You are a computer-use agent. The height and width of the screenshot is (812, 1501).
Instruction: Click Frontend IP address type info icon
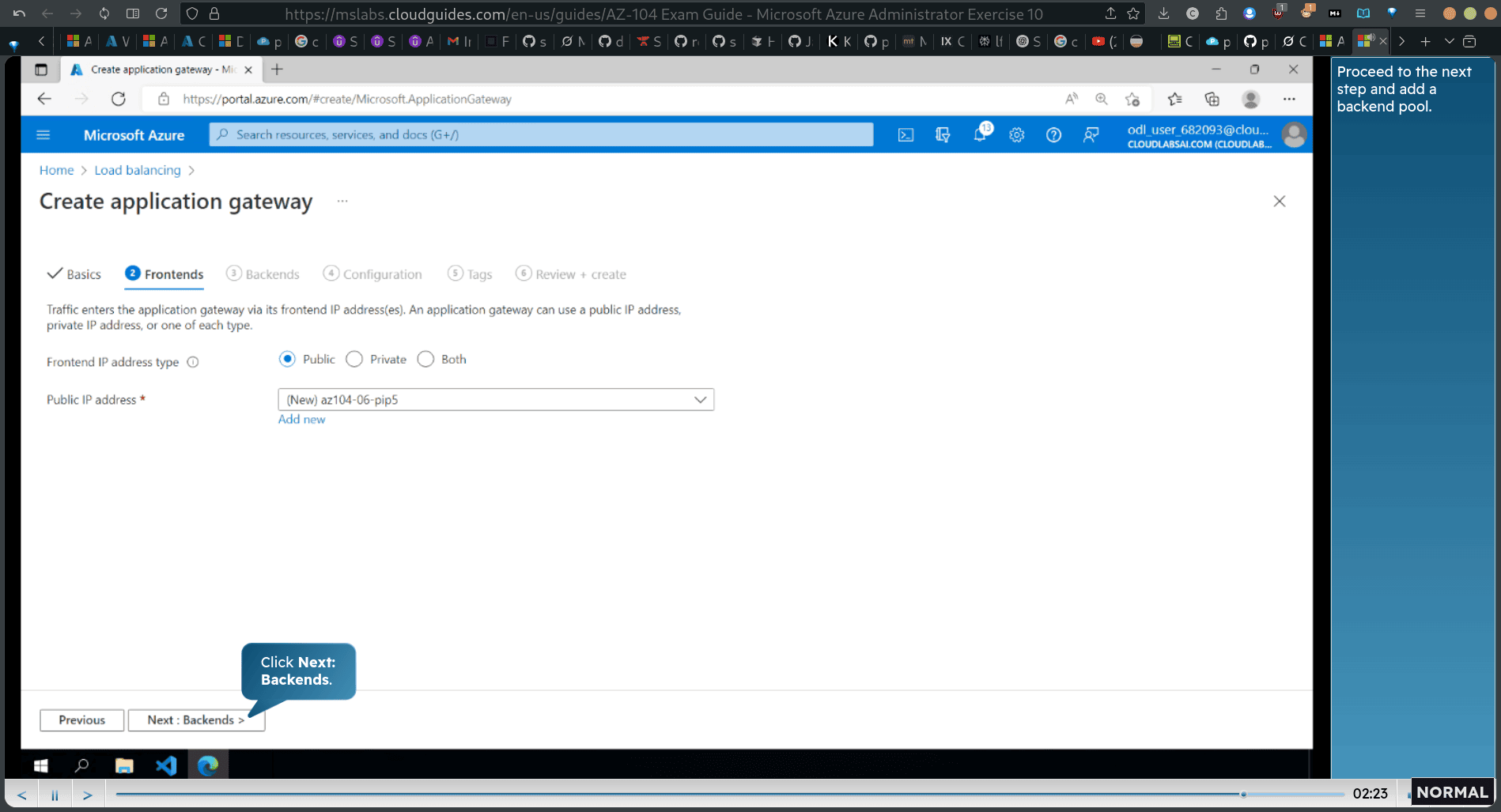[x=193, y=362]
